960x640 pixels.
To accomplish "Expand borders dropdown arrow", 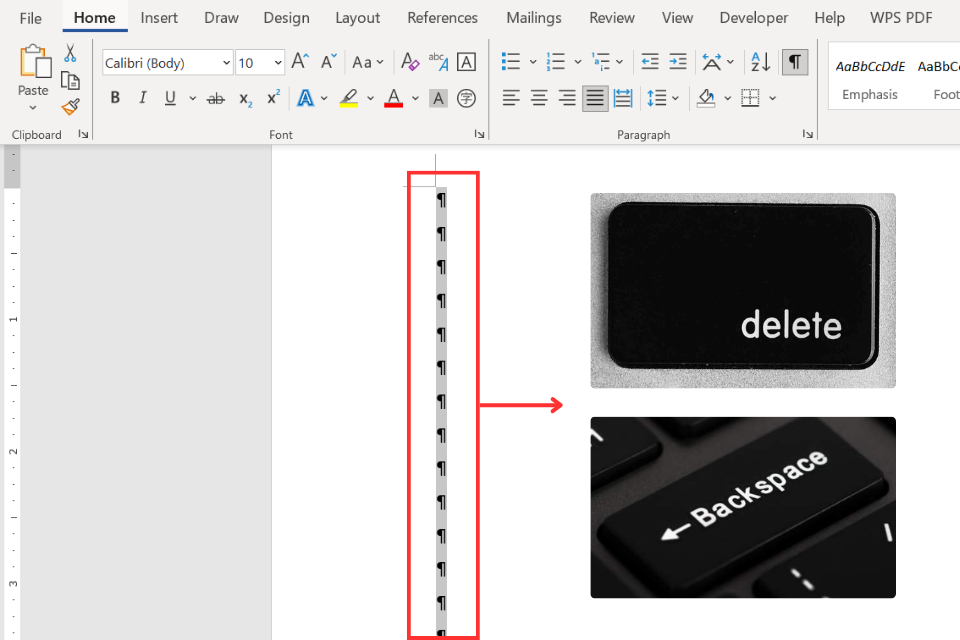I will pyautogui.click(x=773, y=98).
